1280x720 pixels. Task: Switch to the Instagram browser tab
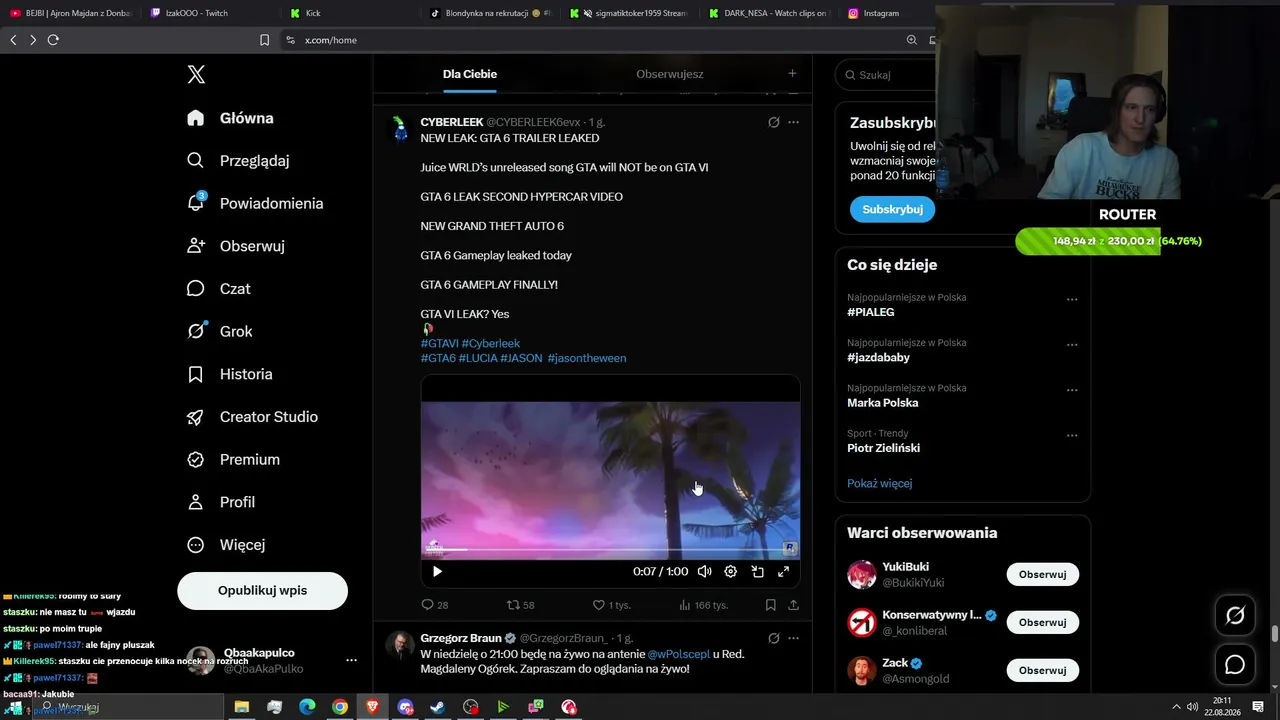pos(873,13)
